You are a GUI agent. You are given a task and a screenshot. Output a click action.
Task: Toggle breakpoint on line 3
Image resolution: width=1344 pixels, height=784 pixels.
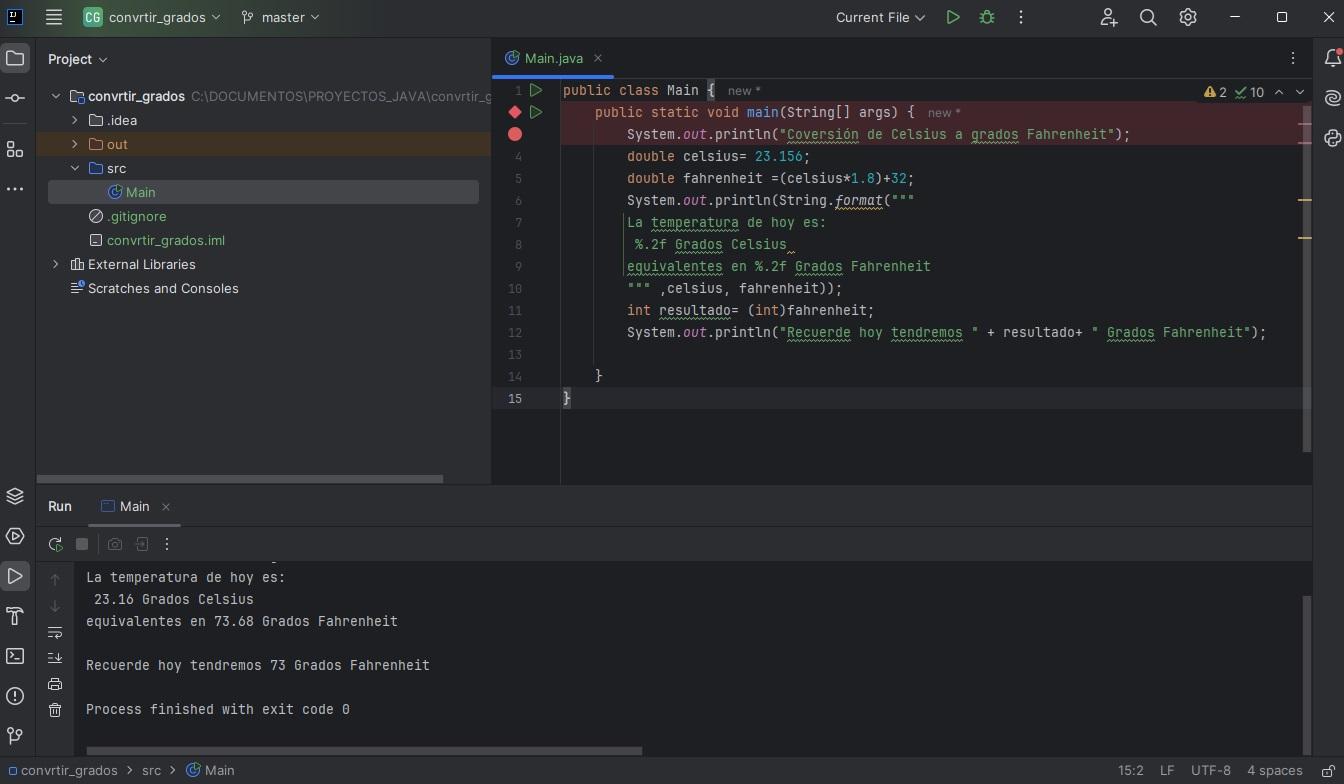515,134
